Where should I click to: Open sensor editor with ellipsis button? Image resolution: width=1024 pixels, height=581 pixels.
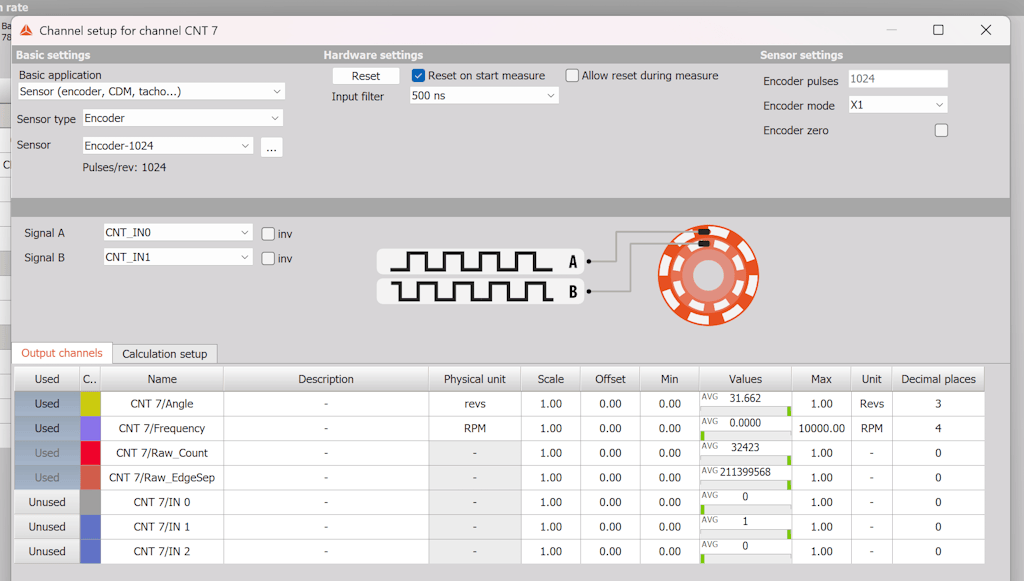(x=272, y=147)
